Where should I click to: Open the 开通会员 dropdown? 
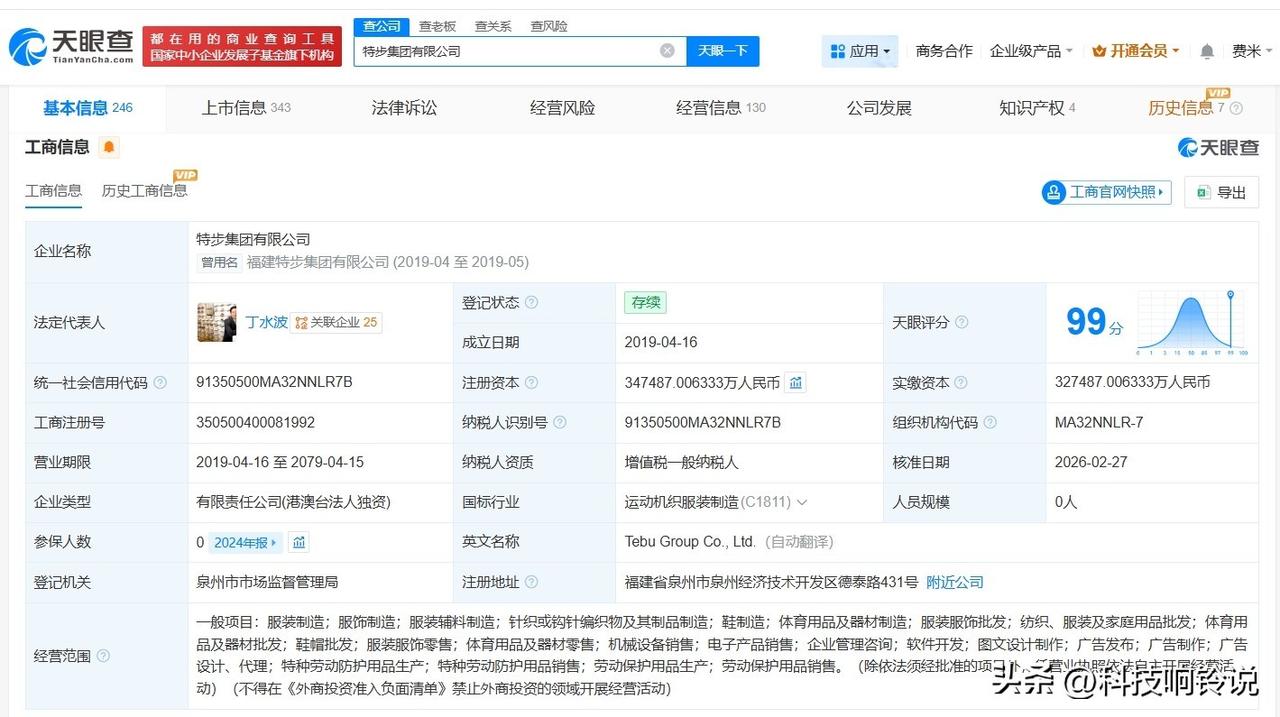[x=1136, y=51]
